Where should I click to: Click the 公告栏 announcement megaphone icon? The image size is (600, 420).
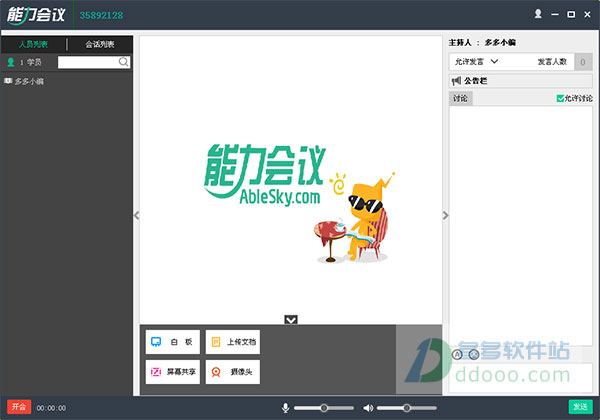pos(456,81)
